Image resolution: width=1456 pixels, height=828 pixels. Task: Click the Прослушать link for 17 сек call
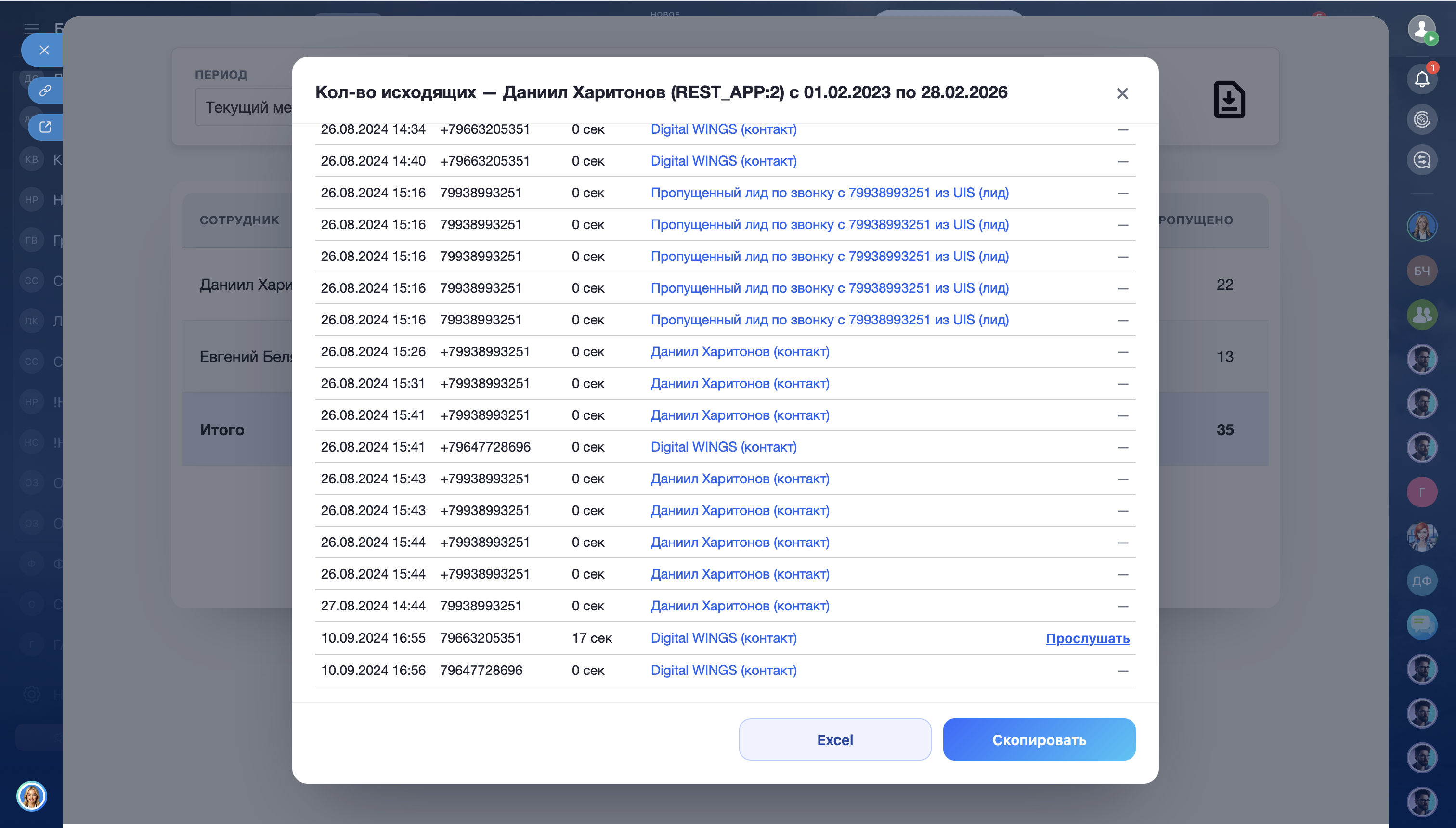[x=1087, y=638]
